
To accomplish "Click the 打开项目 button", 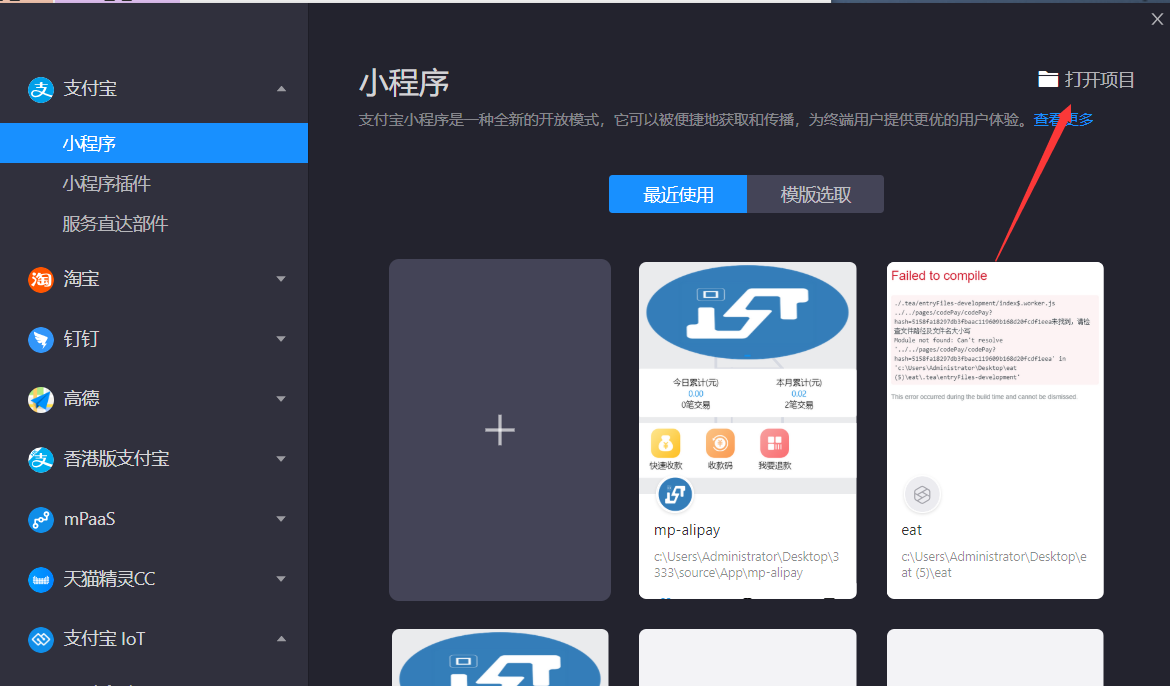I will [1086, 79].
